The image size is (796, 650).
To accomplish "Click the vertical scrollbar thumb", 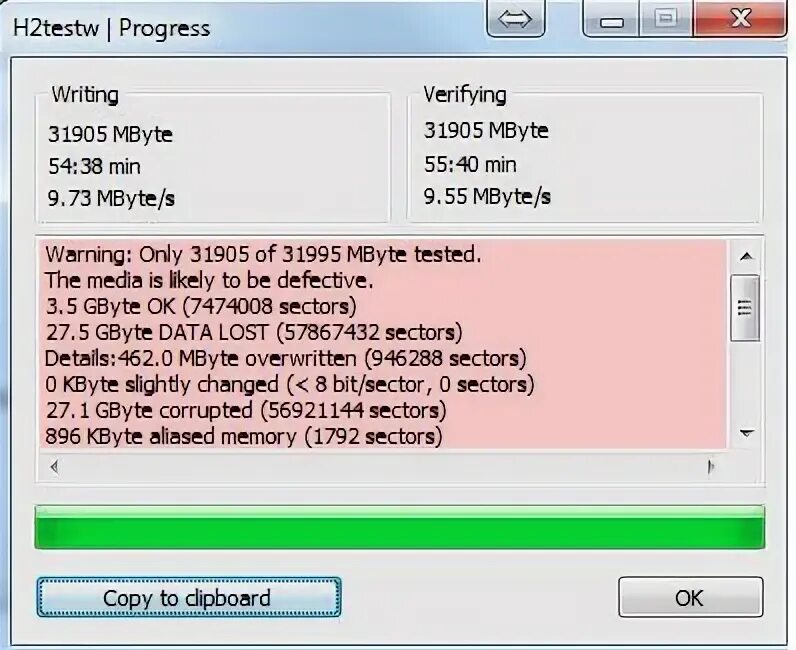I will pyautogui.click(x=745, y=308).
